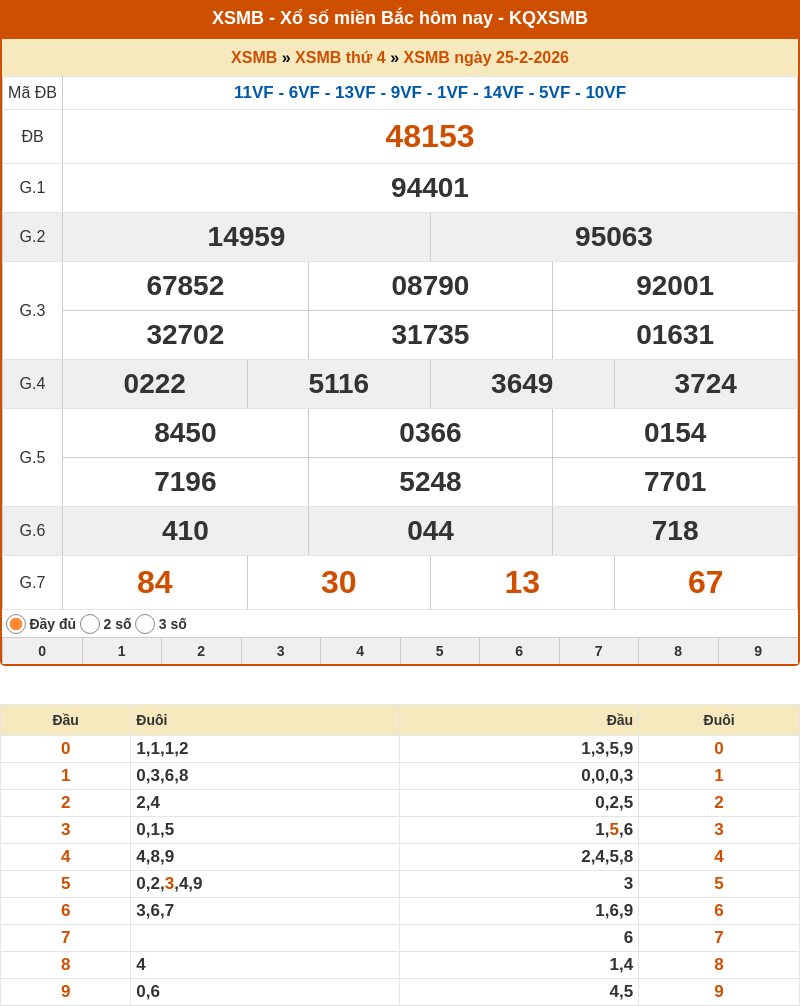This screenshot has height=1006, width=800.
Task: Click the special prize number 48153
Action: (430, 136)
